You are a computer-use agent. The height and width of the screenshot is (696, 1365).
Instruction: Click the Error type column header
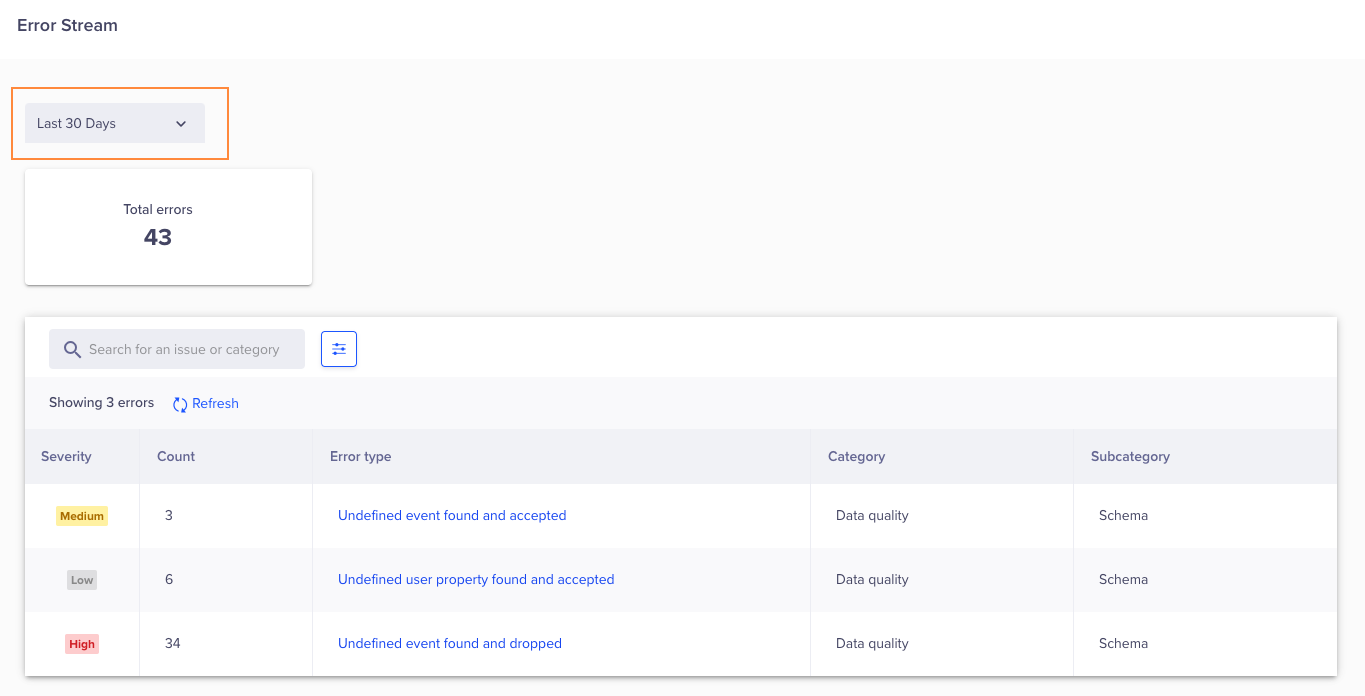(x=361, y=456)
